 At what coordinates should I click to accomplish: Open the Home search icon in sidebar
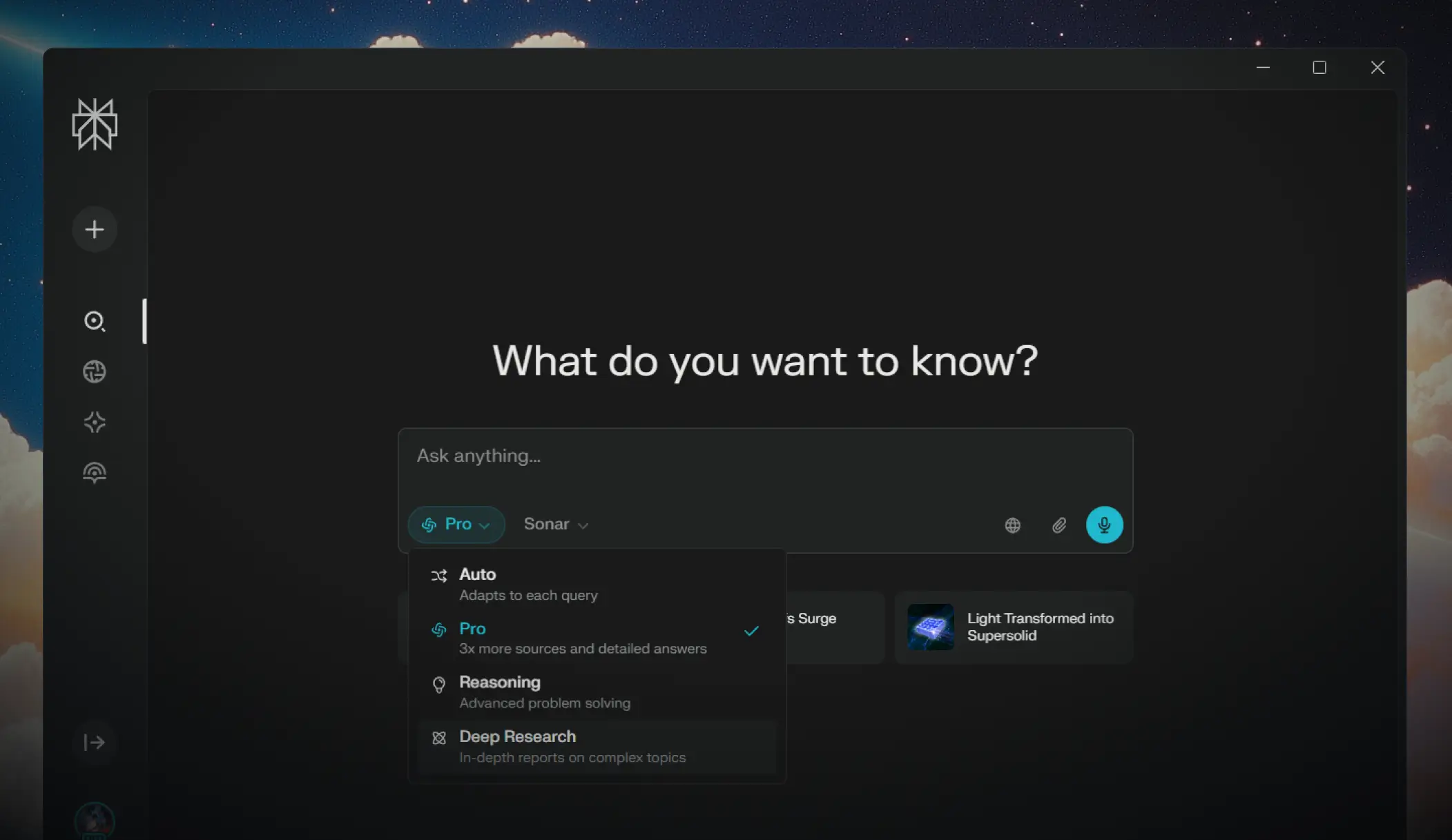click(x=95, y=321)
